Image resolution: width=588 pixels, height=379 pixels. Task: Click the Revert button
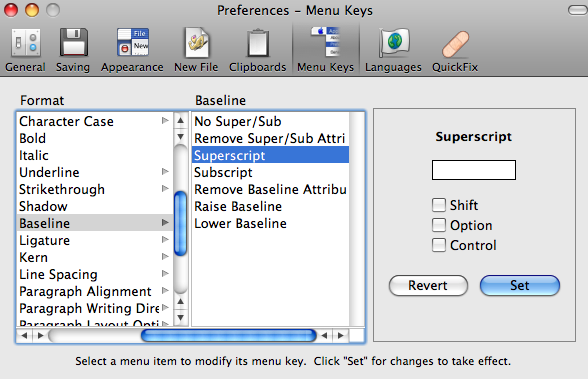coord(428,286)
